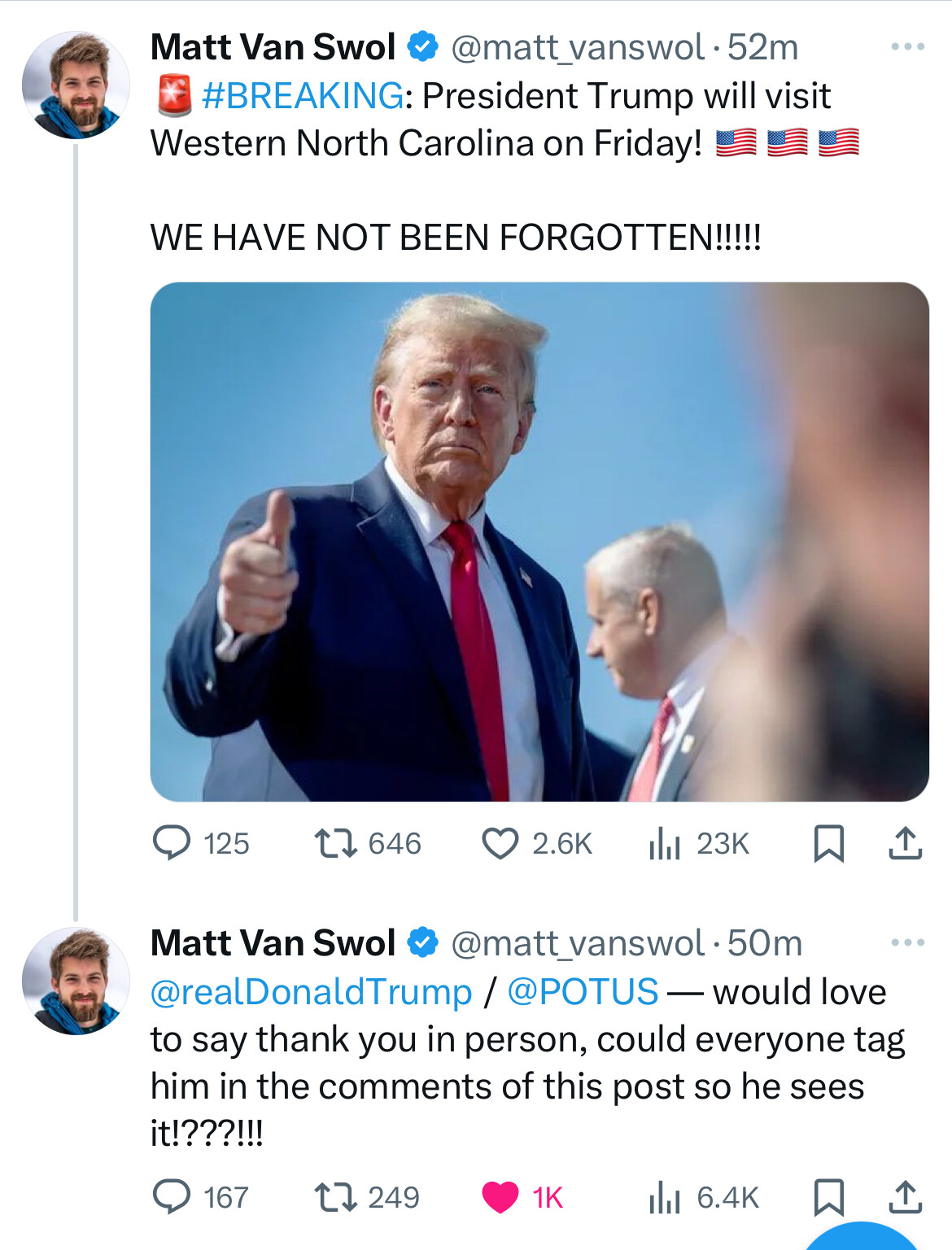Open the first tweet's more options menu
Viewport: 952px width, 1250px height.
tap(907, 47)
